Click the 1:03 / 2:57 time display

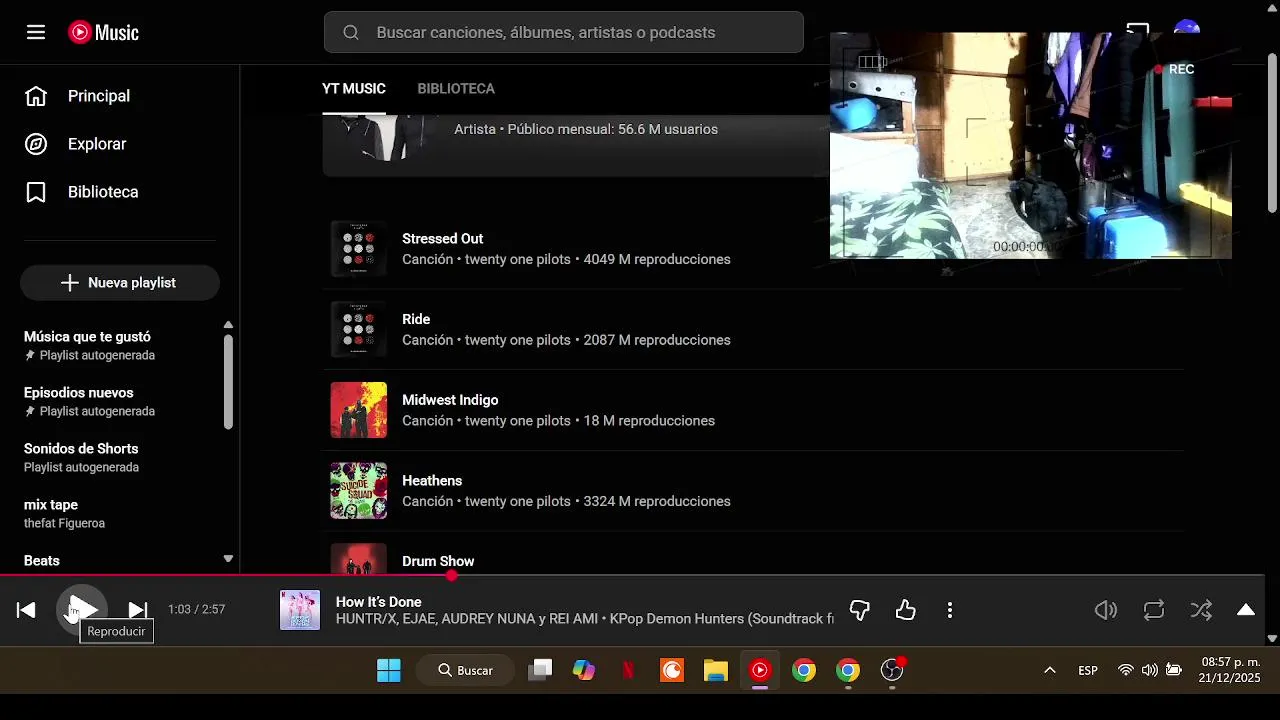coord(196,610)
